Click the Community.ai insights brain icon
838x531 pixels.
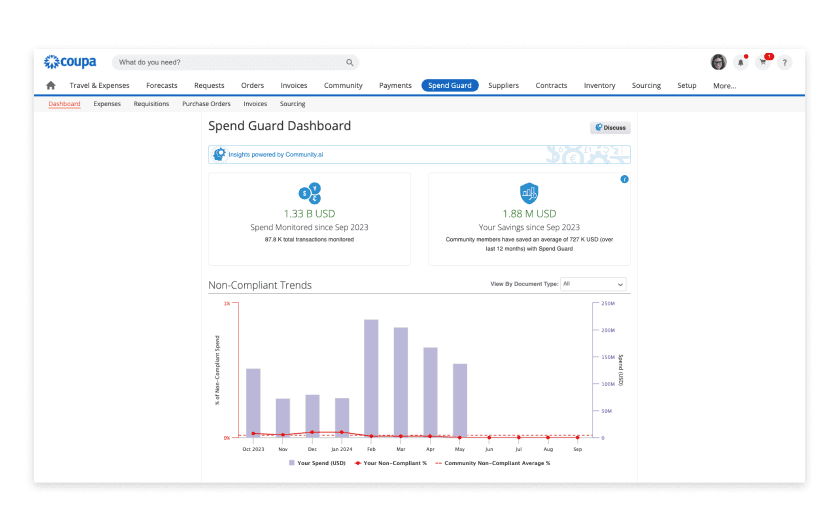click(219, 155)
